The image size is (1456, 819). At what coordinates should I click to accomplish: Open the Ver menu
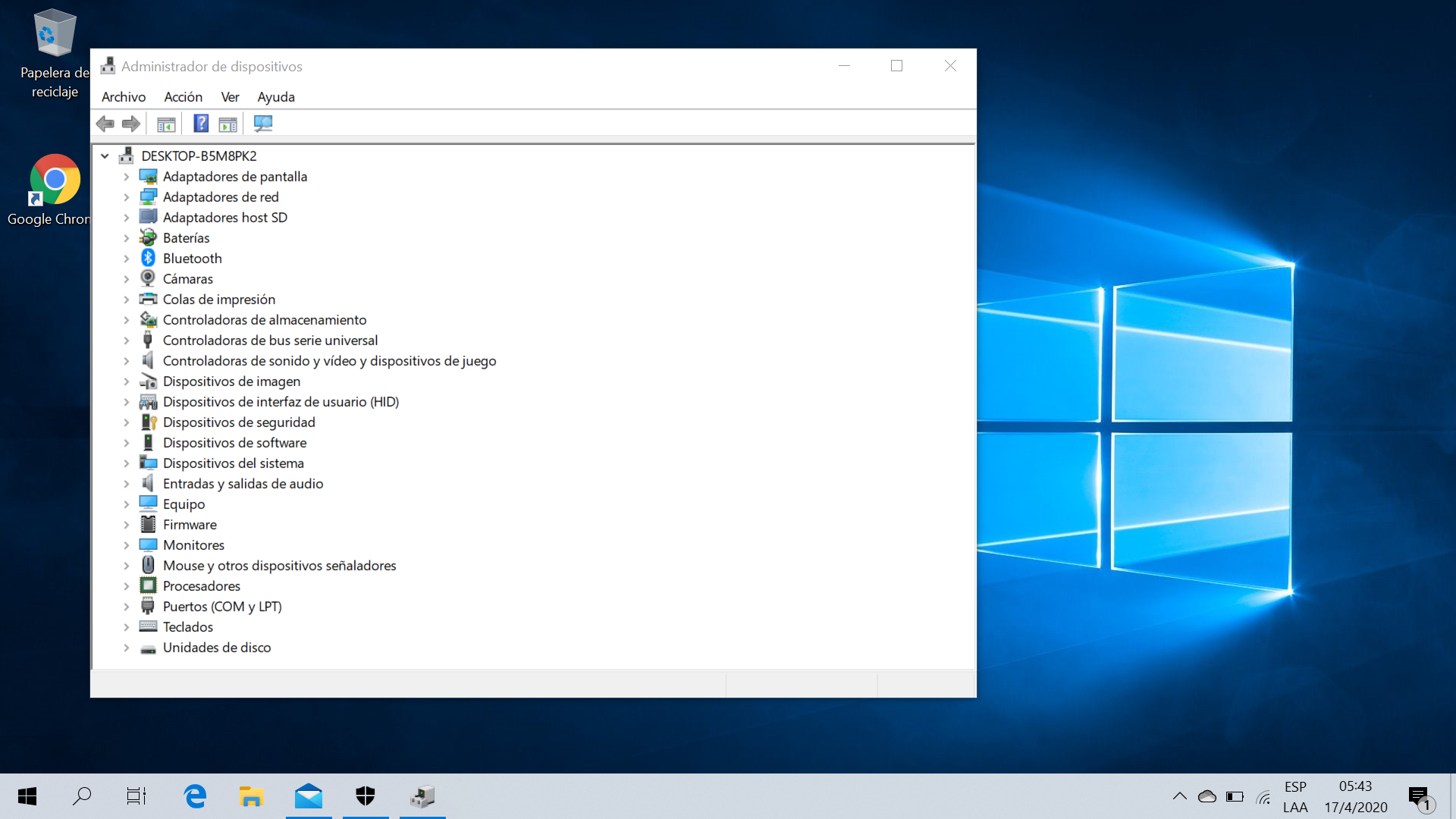click(x=230, y=97)
